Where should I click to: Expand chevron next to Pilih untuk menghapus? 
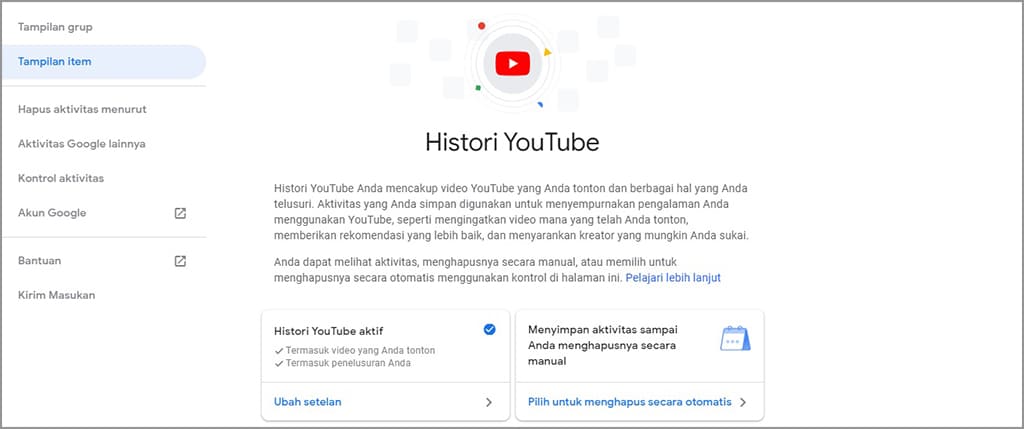click(743, 402)
